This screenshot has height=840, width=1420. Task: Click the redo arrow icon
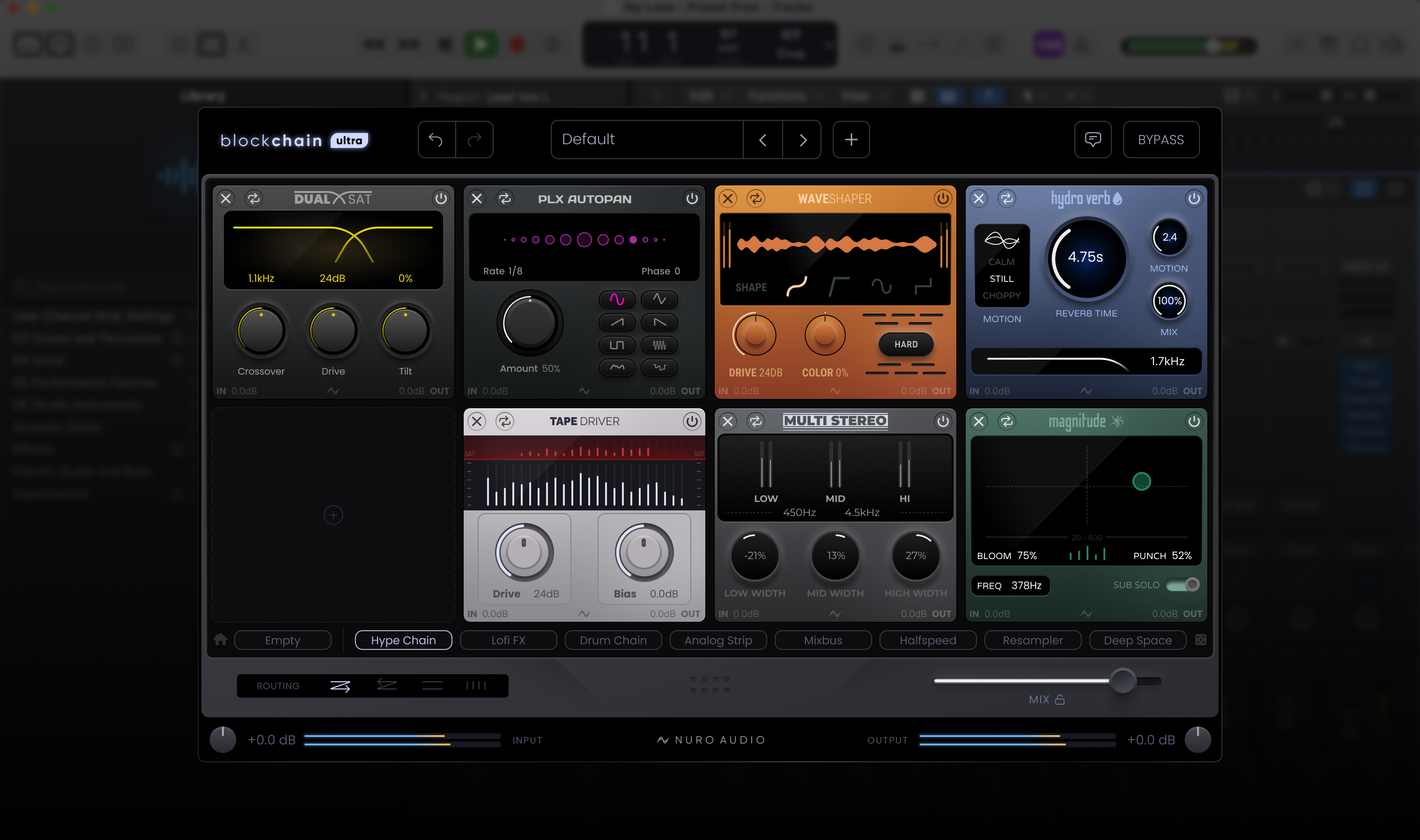474,139
